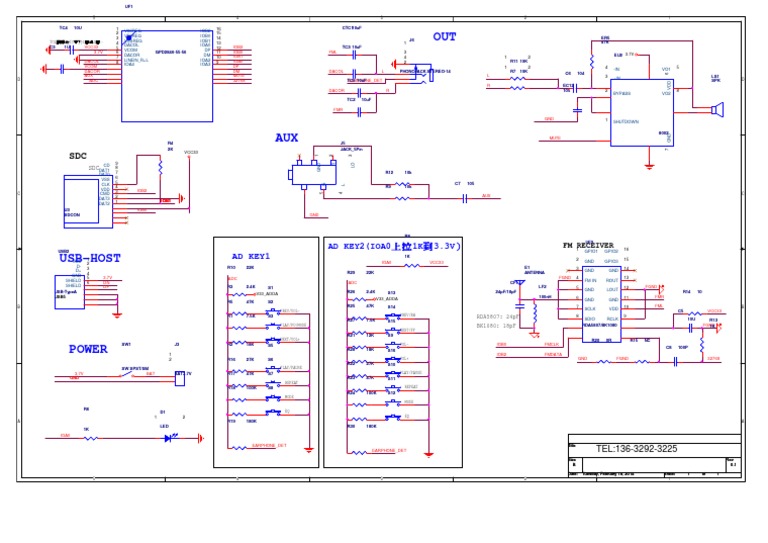This screenshot has height=543, width=768.
Task: Click the "USB-HOST" section heading
Action: (x=90, y=258)
